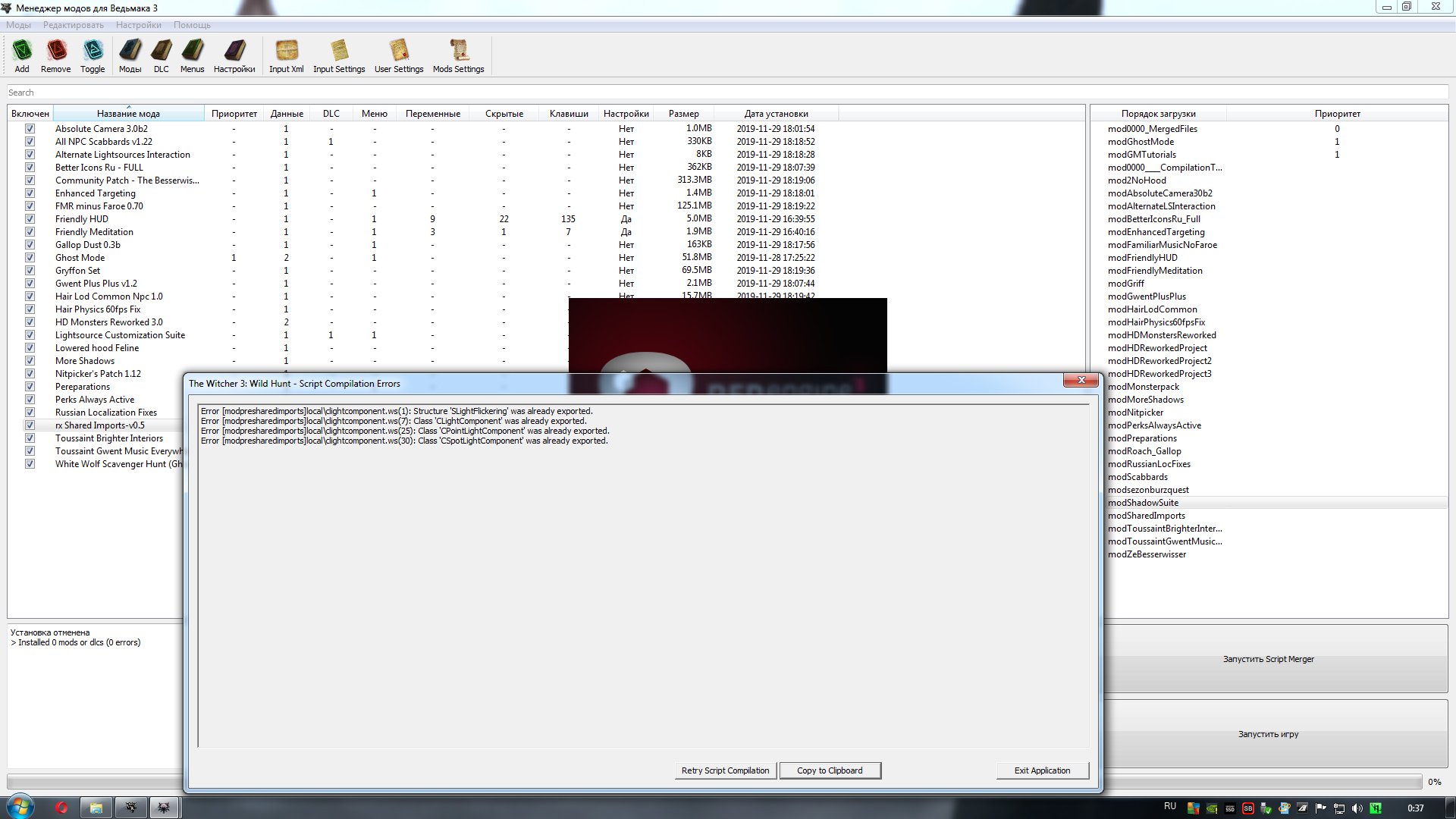Select the Nitpicker's Patch 1.12 row
Image resolution: width=1456 pixels, height=819 pixels.
tap(98, 374)
